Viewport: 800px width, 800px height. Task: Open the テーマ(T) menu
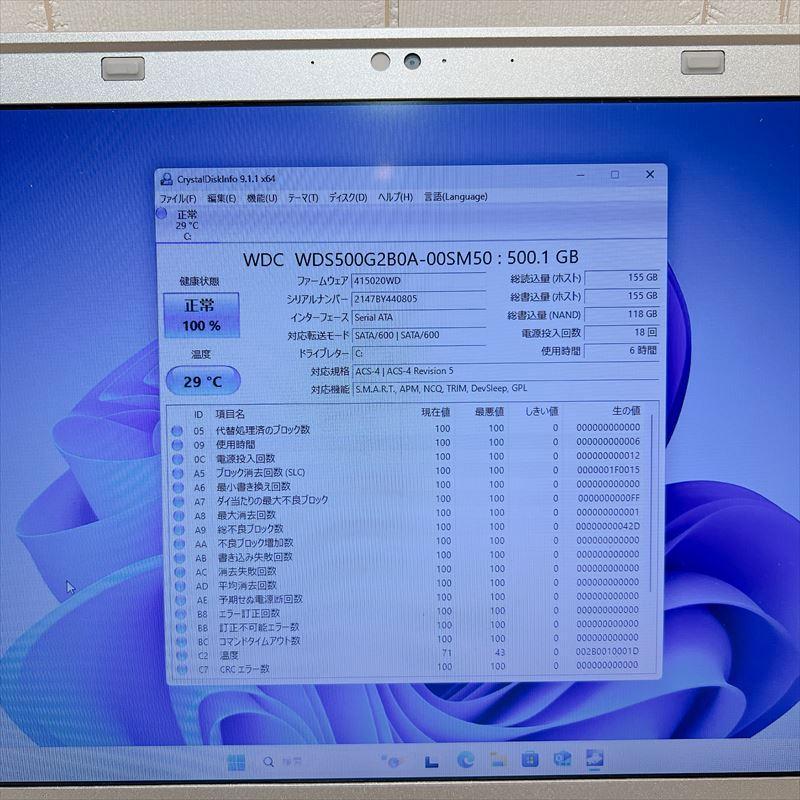303,197
